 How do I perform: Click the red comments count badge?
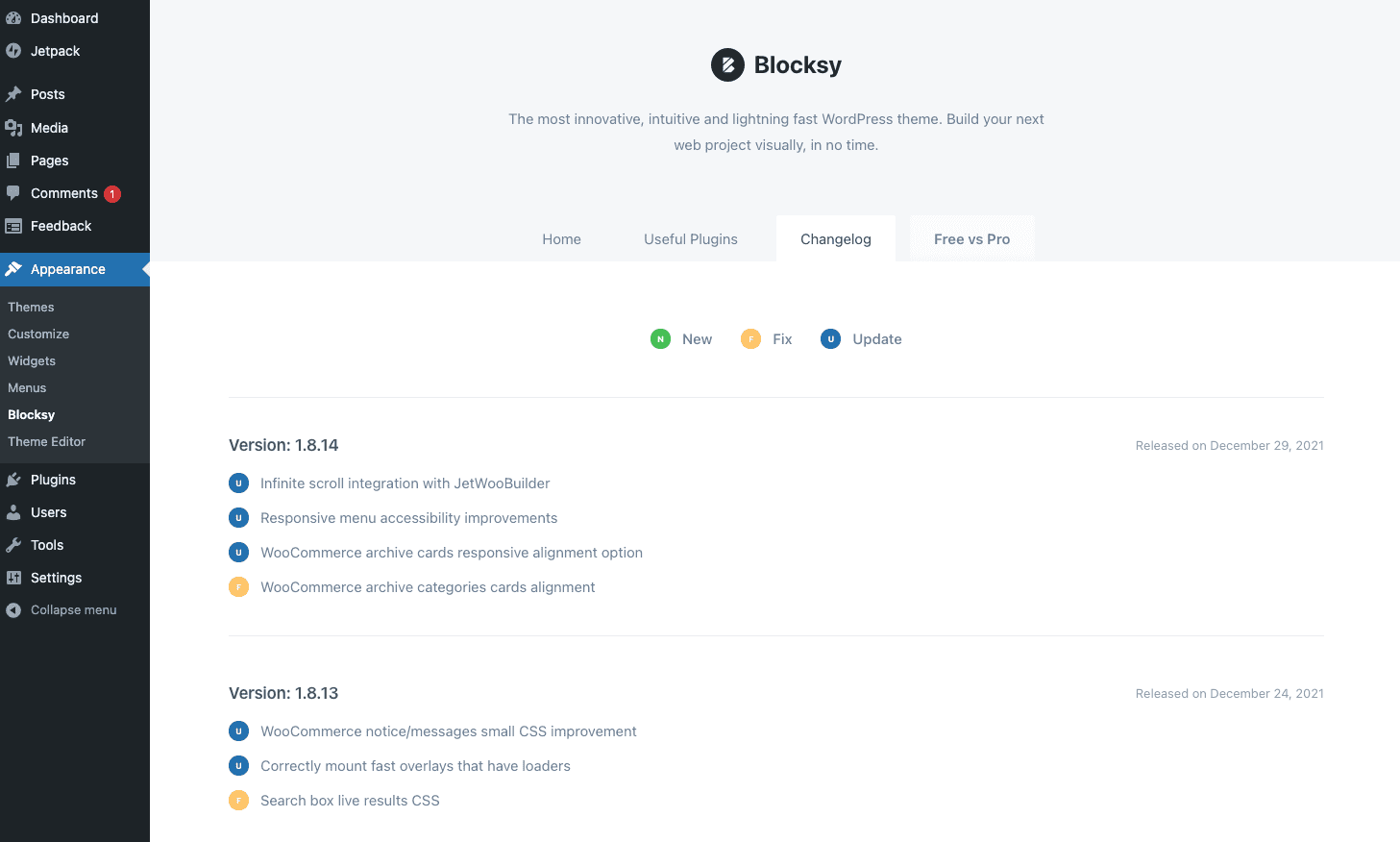tap(112, 194)
